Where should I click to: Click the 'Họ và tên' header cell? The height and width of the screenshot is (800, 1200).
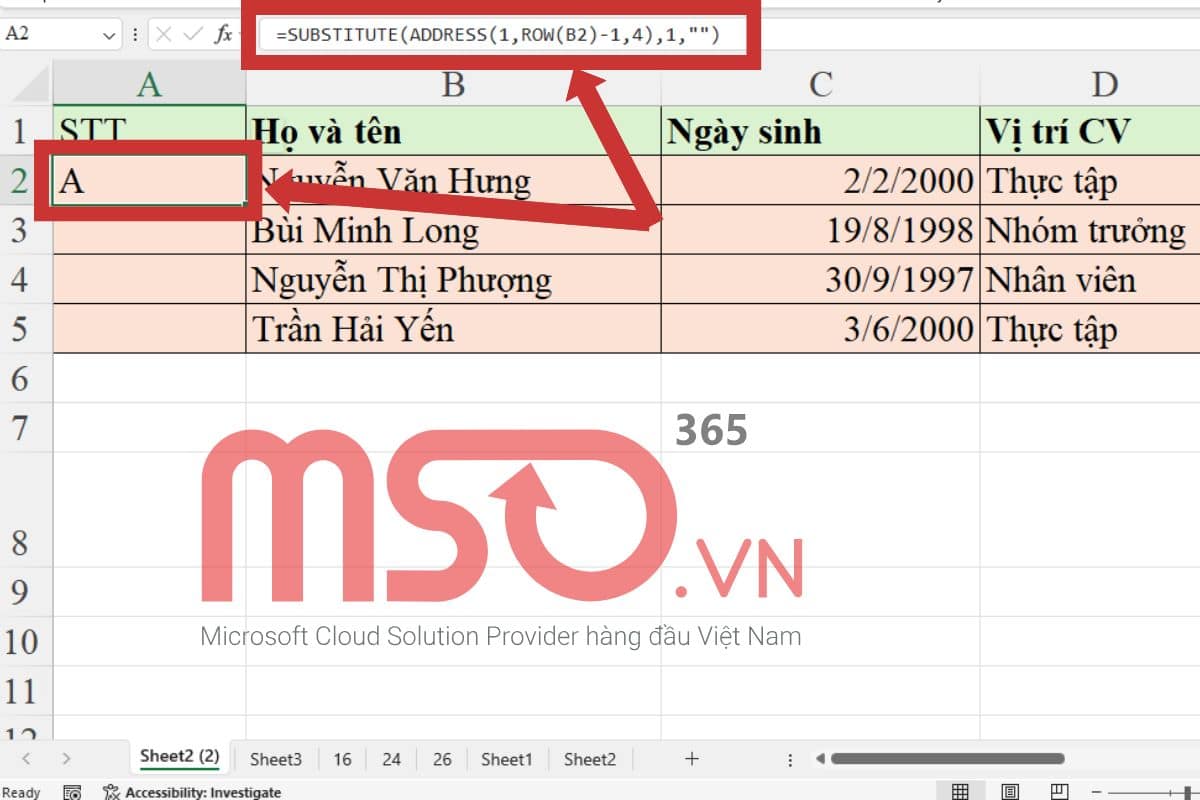pyautogui.click(x=453, y=131)
